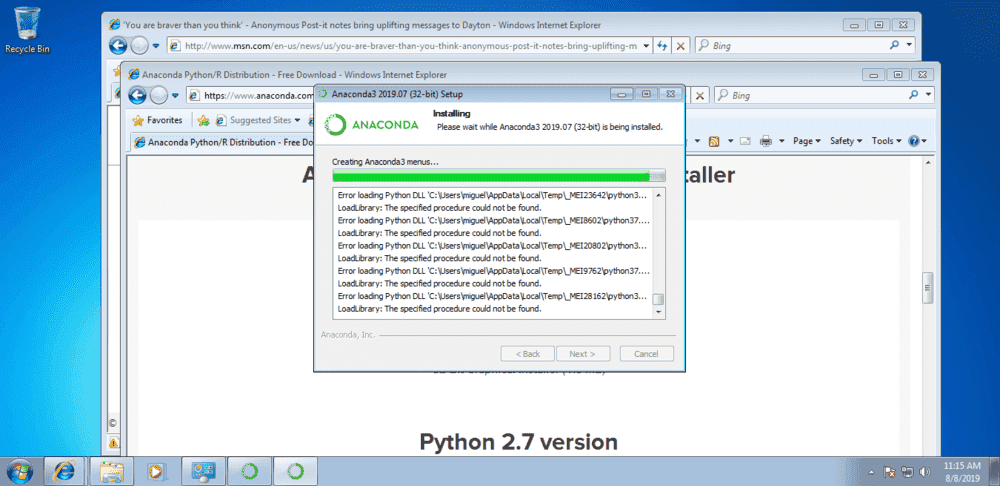Go back in the Anaconda browser window
1000x486 pixels.
tap(134, 96)
